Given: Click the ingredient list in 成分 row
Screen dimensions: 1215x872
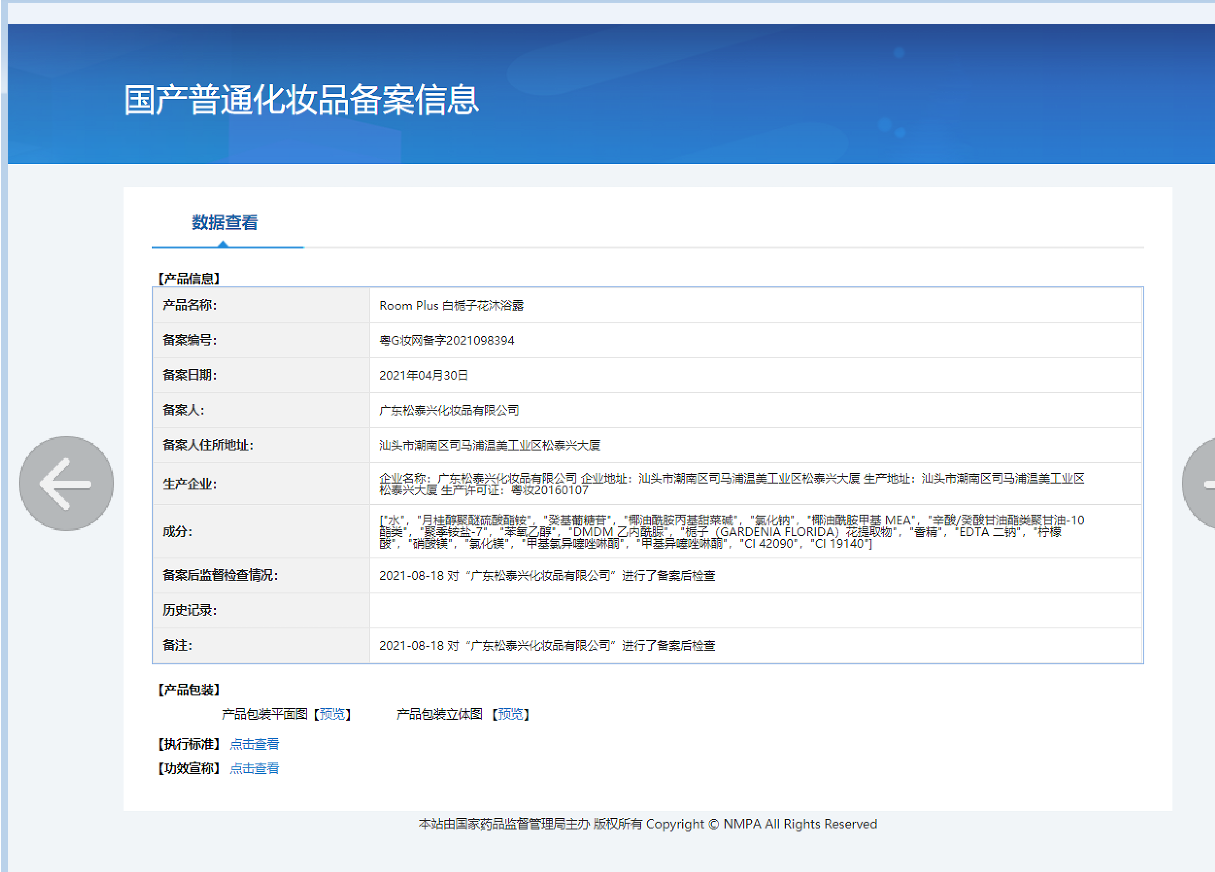Looking at the screenshot, I should (730, 531).
